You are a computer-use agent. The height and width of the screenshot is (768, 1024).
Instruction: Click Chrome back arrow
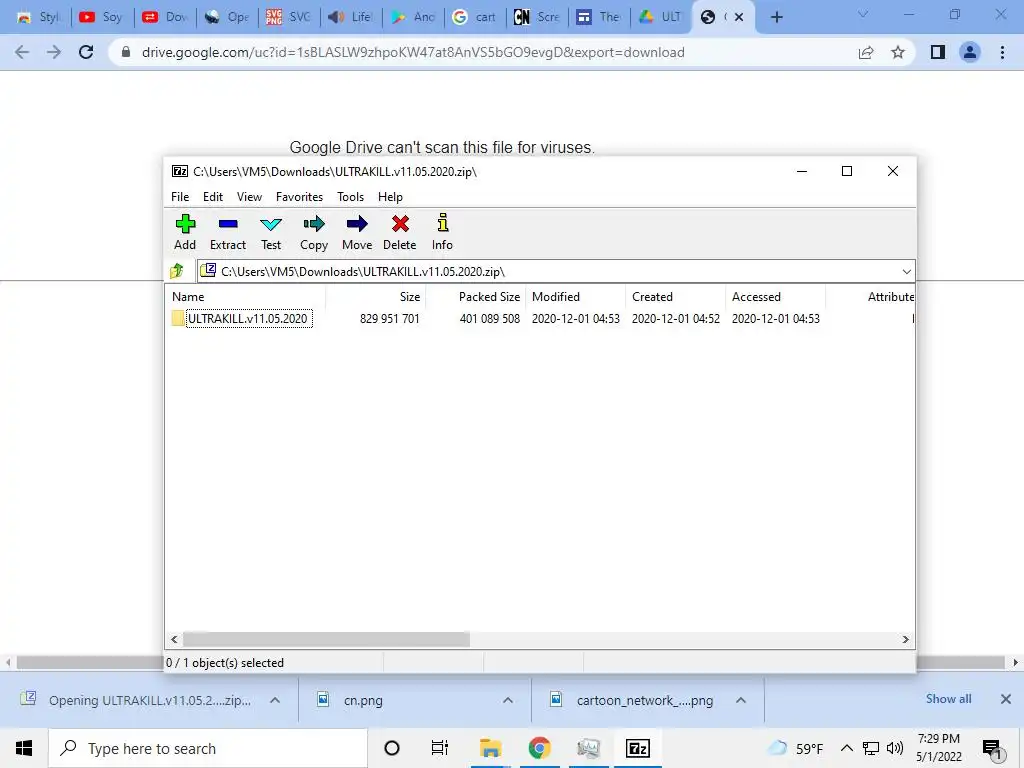(x=22, y=52)
